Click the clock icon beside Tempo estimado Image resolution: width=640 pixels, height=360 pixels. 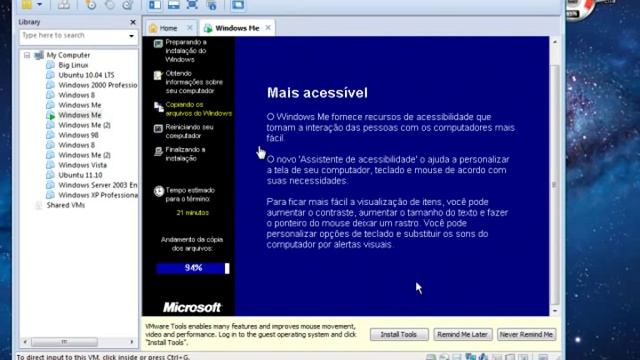point(158,191)
